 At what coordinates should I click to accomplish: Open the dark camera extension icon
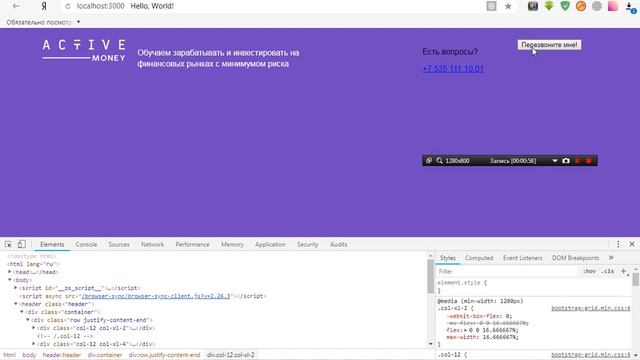(x=533, y=6)
